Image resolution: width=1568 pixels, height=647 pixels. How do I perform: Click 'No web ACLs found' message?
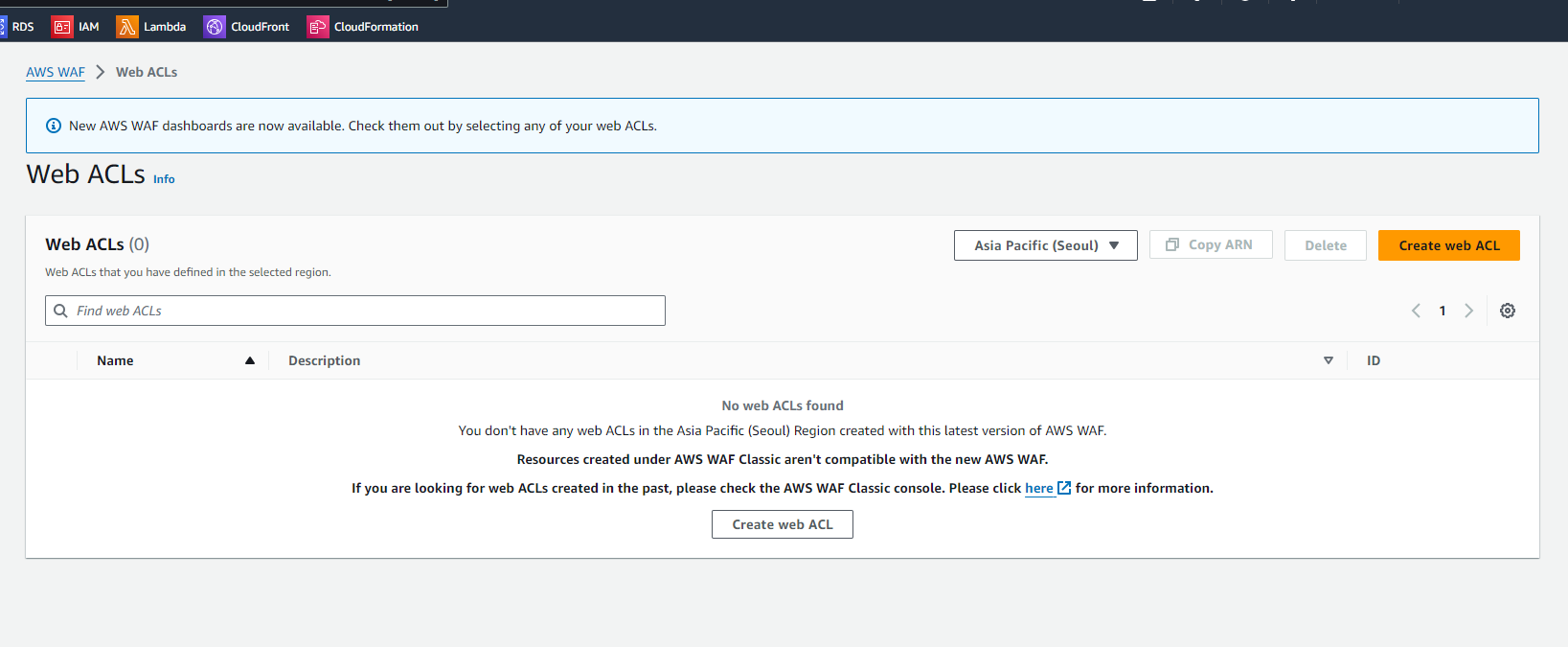(783, 405)
